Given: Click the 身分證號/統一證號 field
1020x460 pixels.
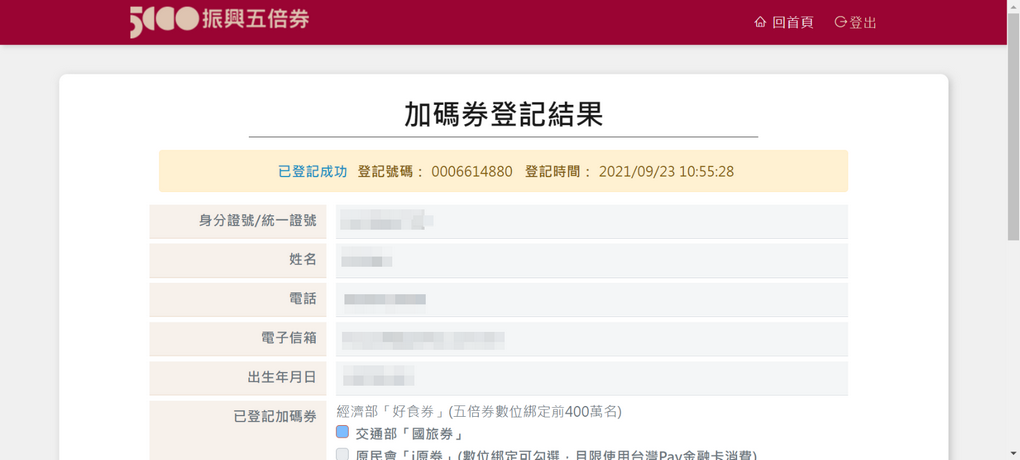Looking at the screenshot, I should [591, 221].
